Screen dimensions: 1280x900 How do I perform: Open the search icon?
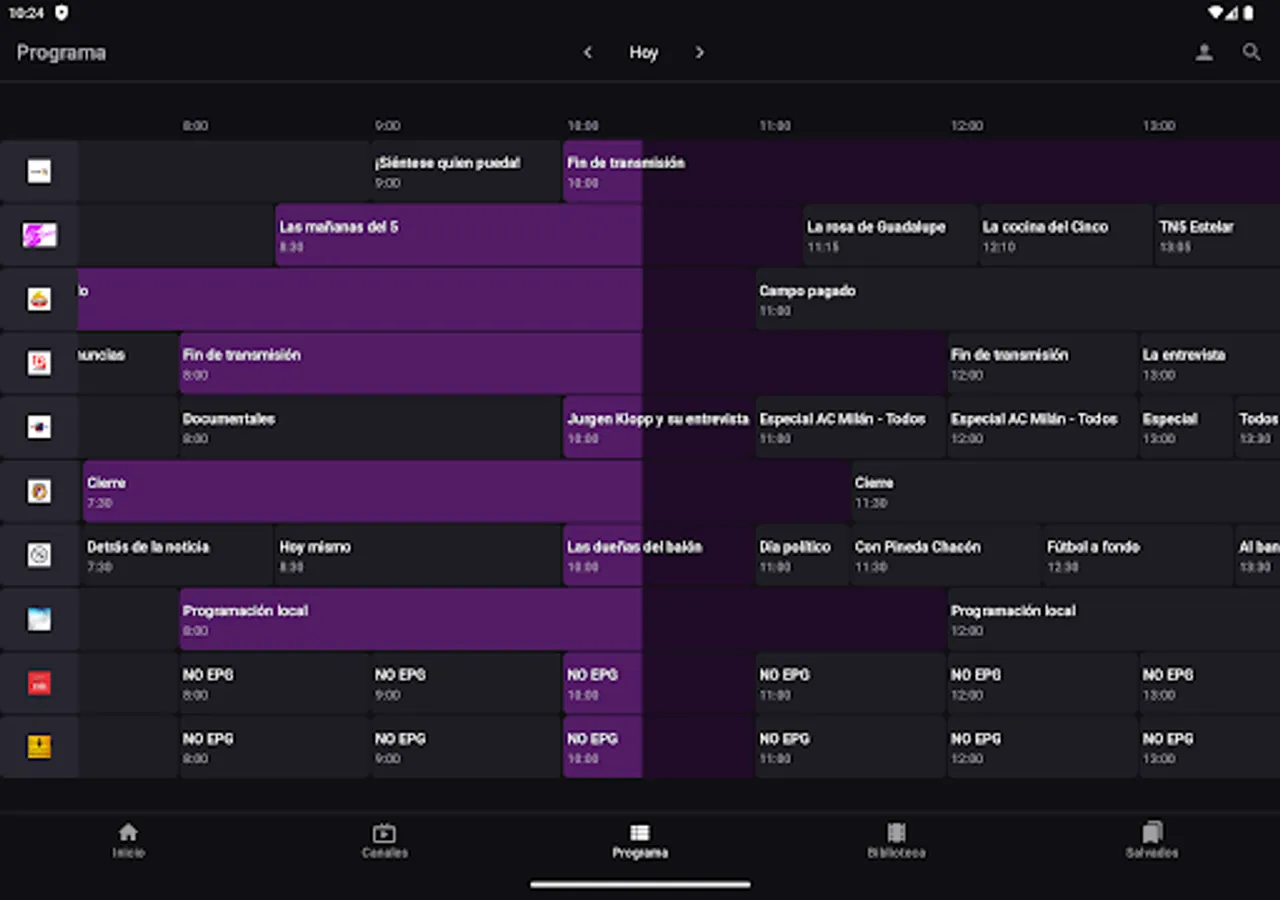pos(1251,52)
